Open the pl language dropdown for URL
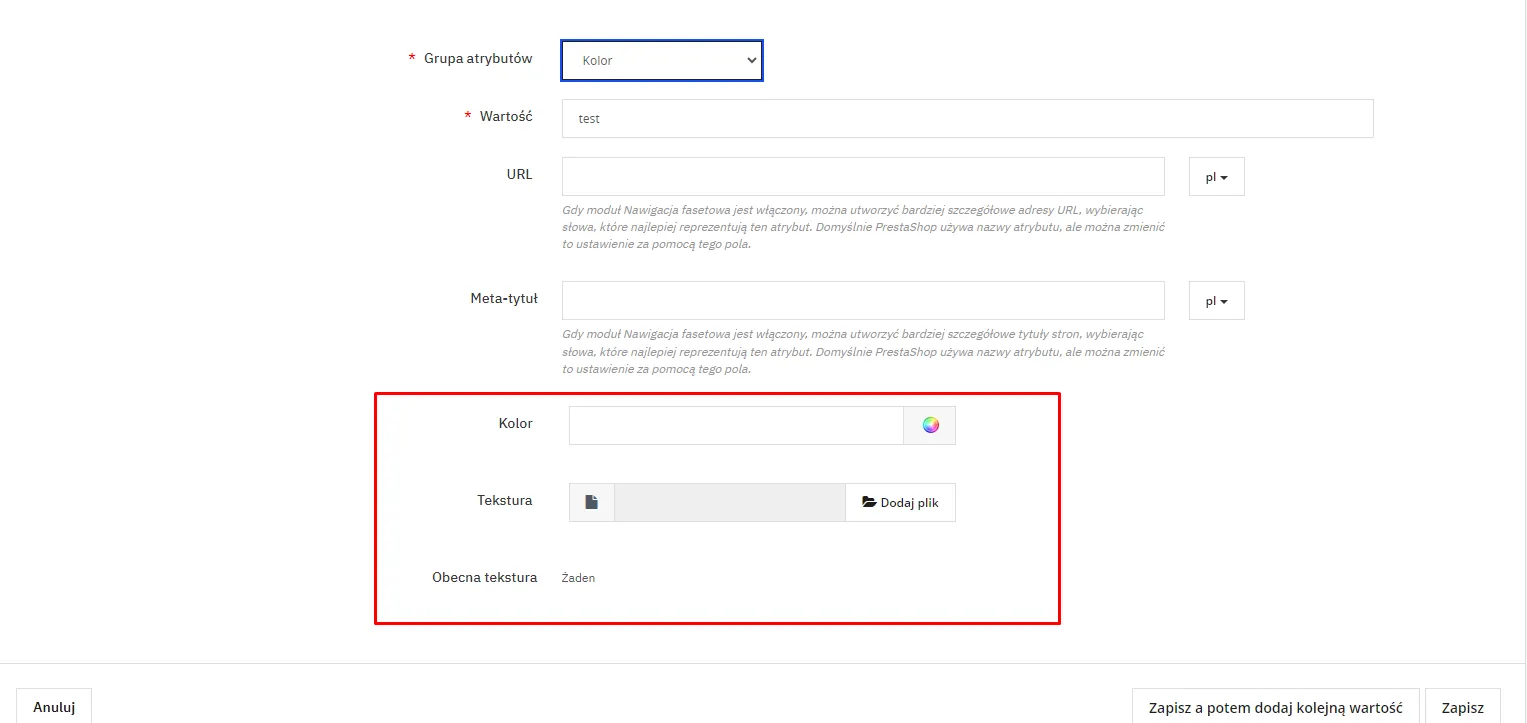 point(1216,177)
